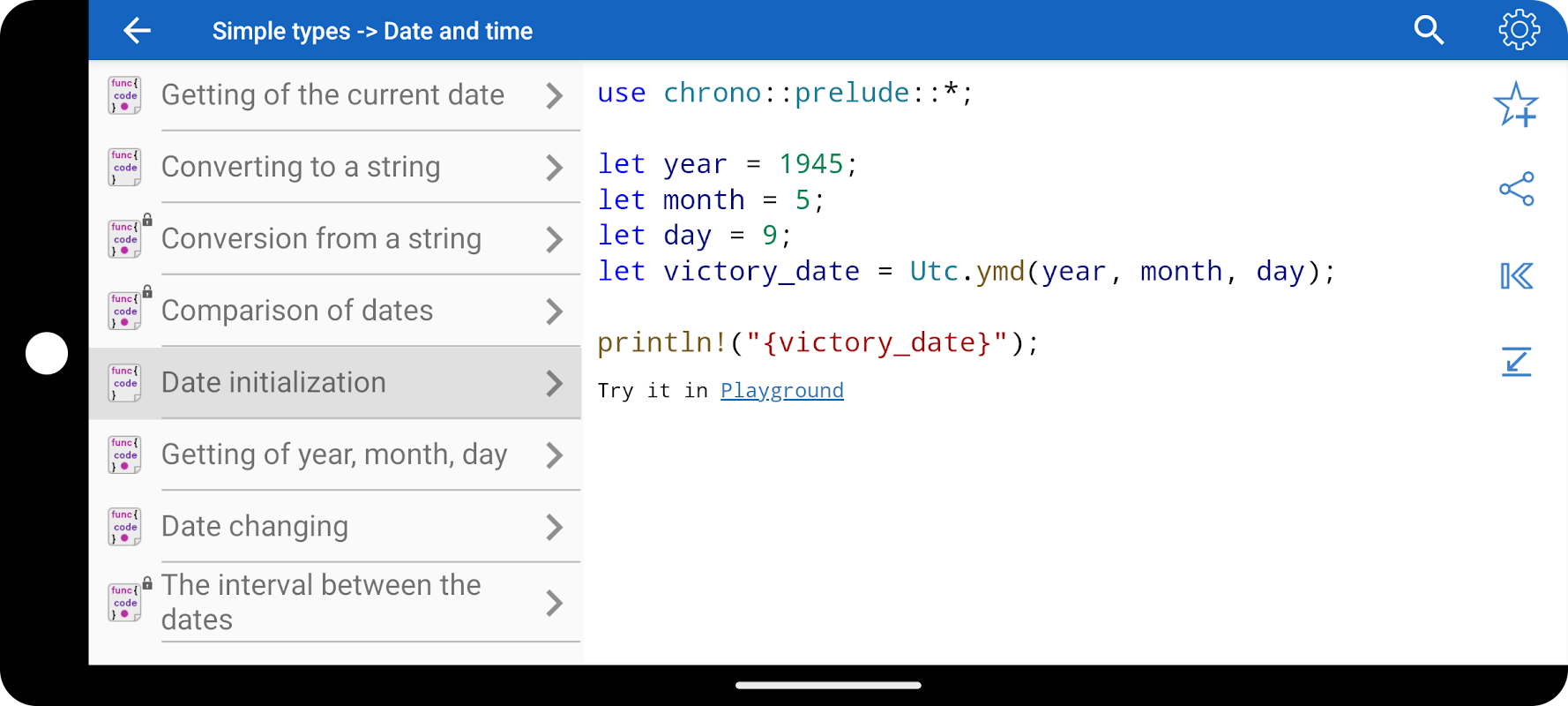Share this code snippet
Viewport: 1568px width, 706px height.
click(x=1516, y=189)
